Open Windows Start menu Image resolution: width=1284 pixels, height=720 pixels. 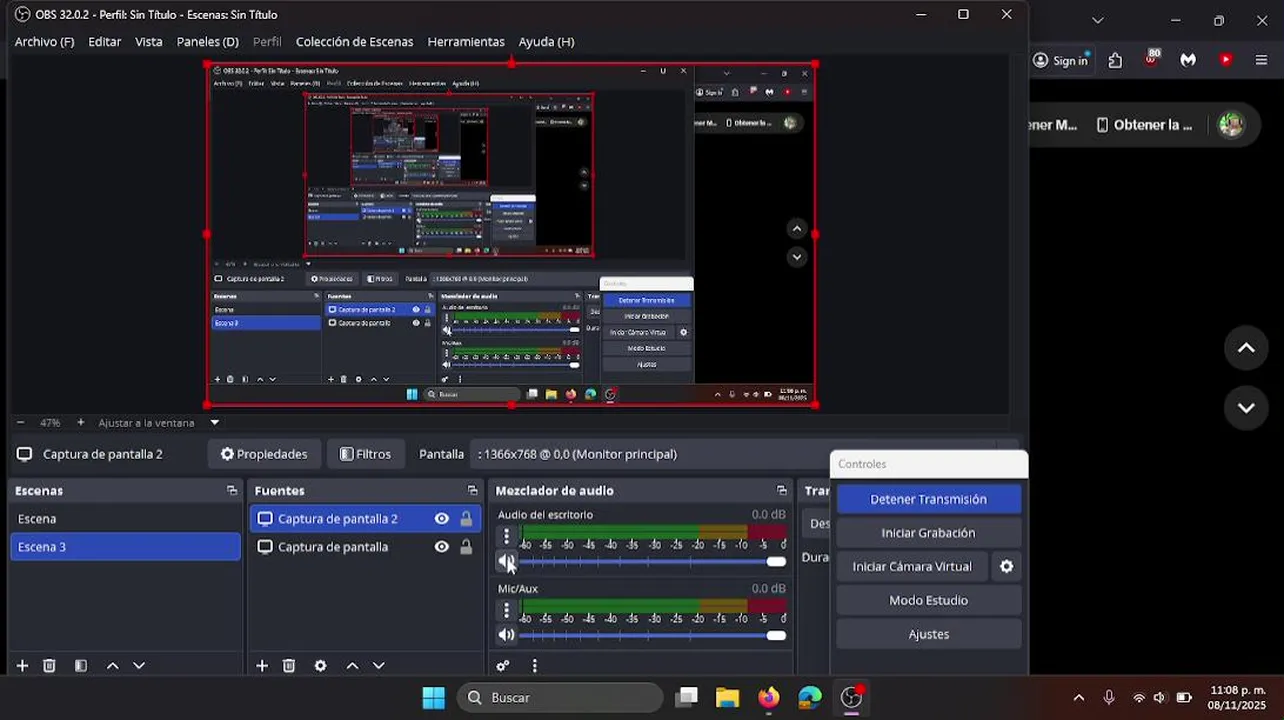(433, 697)
